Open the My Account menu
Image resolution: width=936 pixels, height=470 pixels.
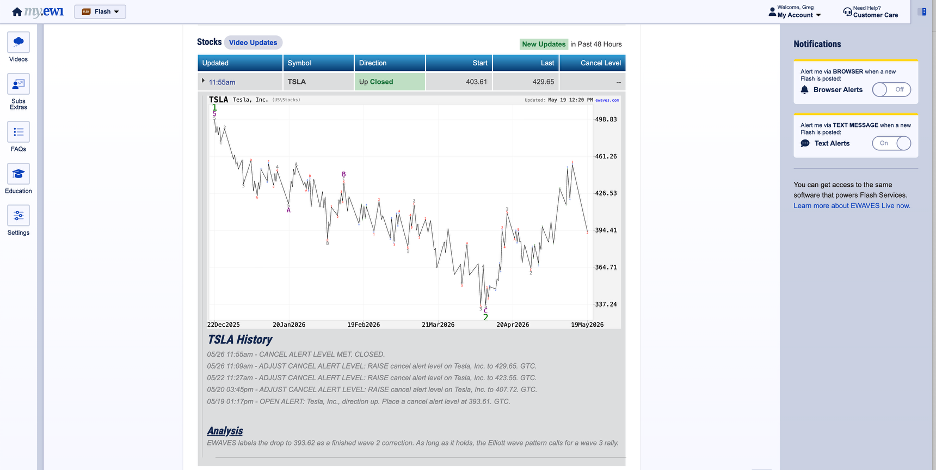click(x=795, y=11)
